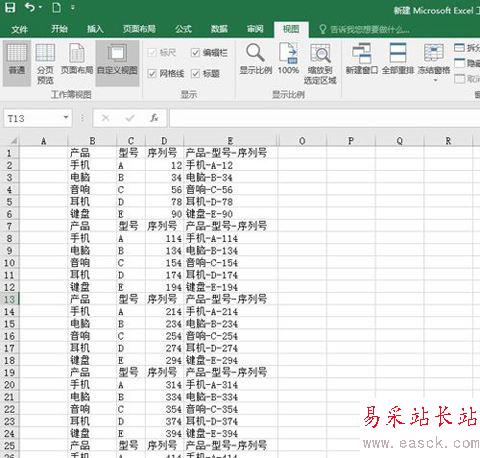Click cell 耳机 in row 5
The image size is (480, 458).
(92, 202)
